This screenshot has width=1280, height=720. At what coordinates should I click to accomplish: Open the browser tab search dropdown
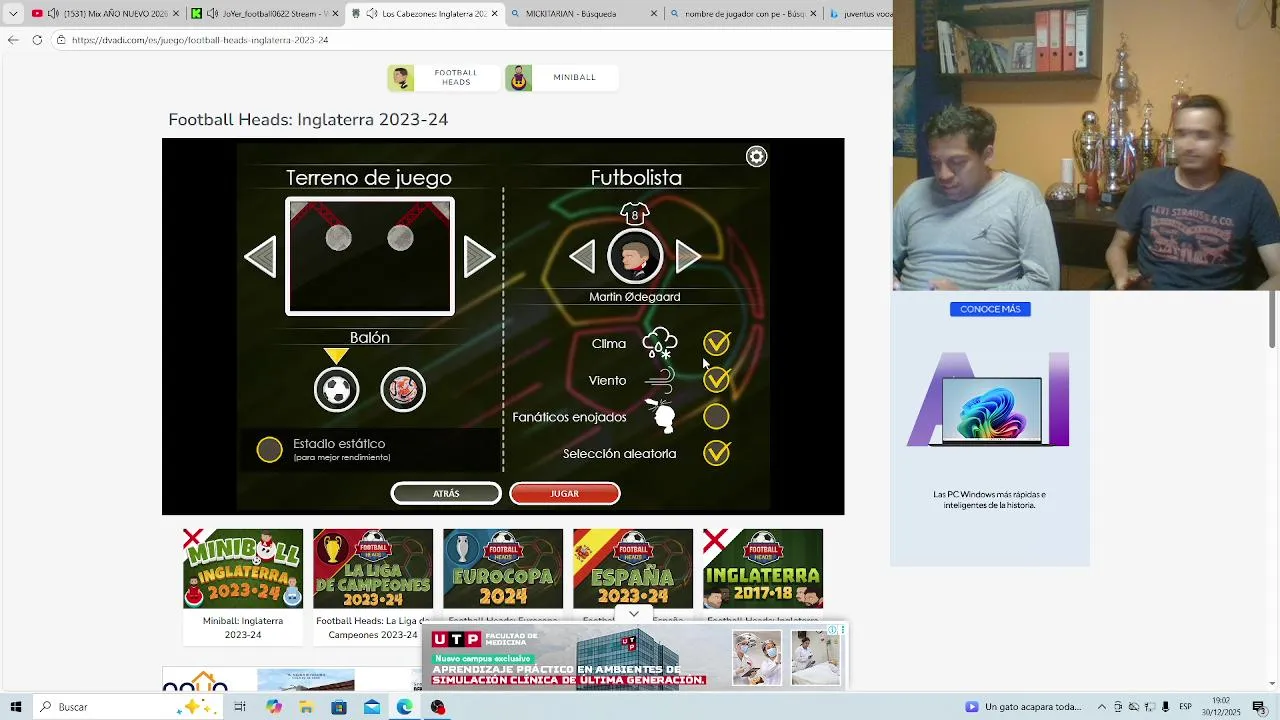click(13, 13)
